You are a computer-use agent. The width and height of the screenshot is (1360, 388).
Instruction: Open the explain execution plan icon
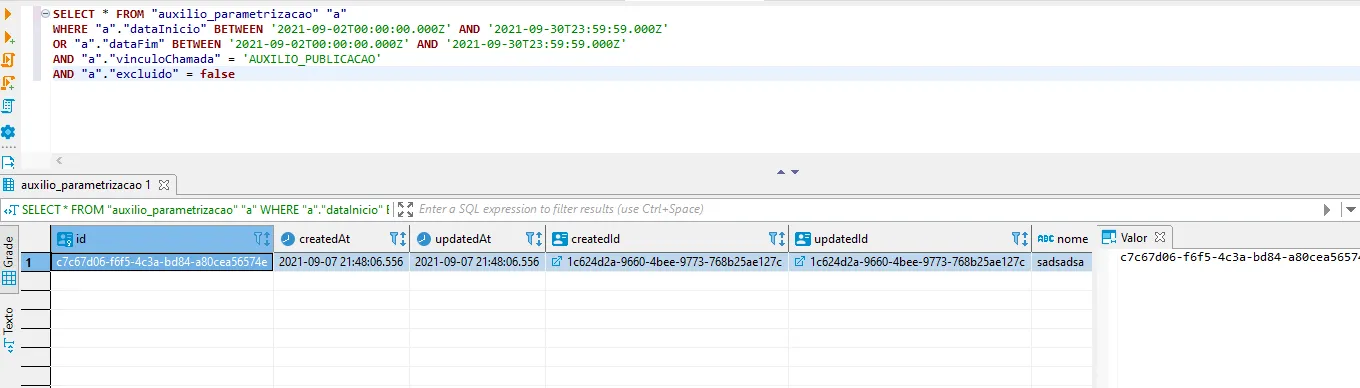click(8, 106)
